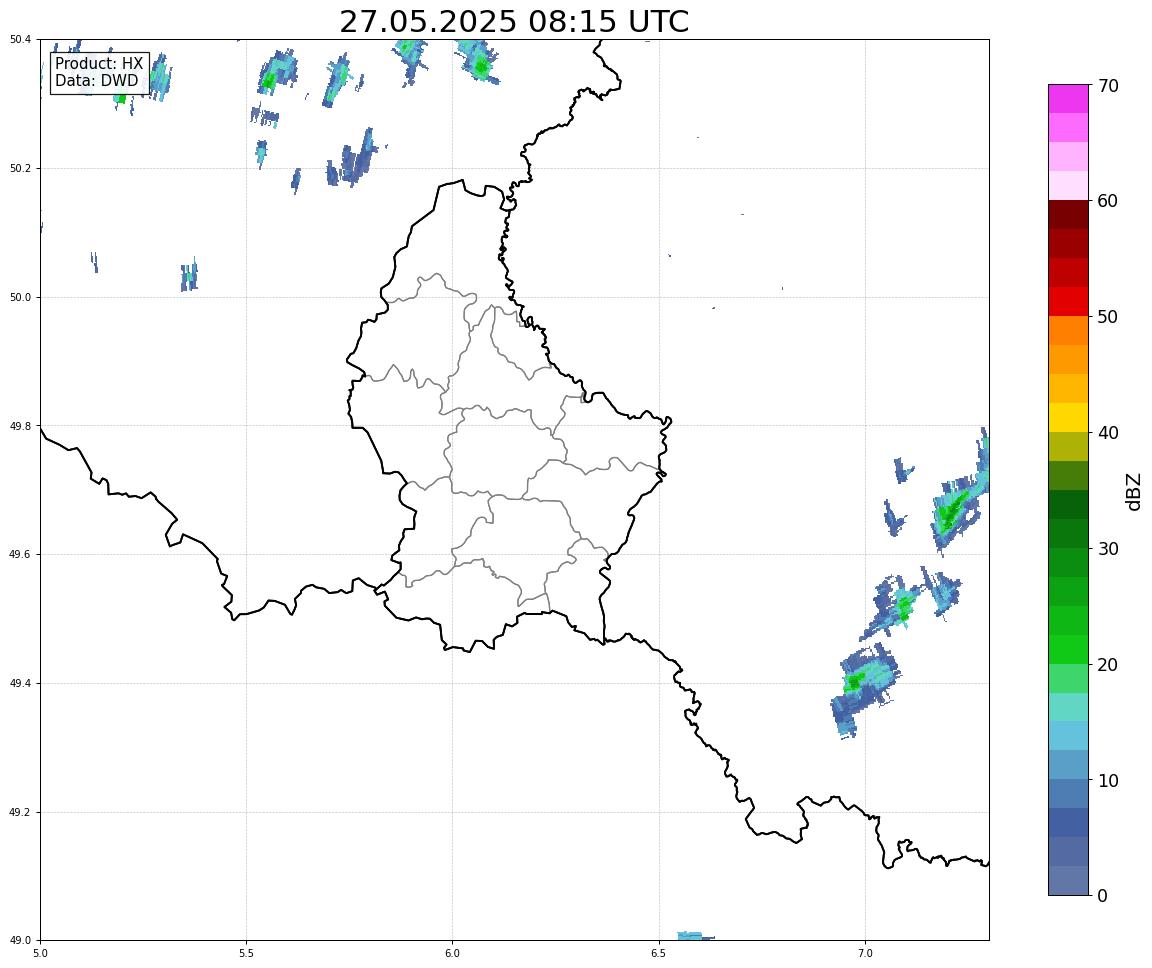Screen dimensions: 1152x968
Task: Click the latitude tick label '50.0'
Action: (20, 297)
